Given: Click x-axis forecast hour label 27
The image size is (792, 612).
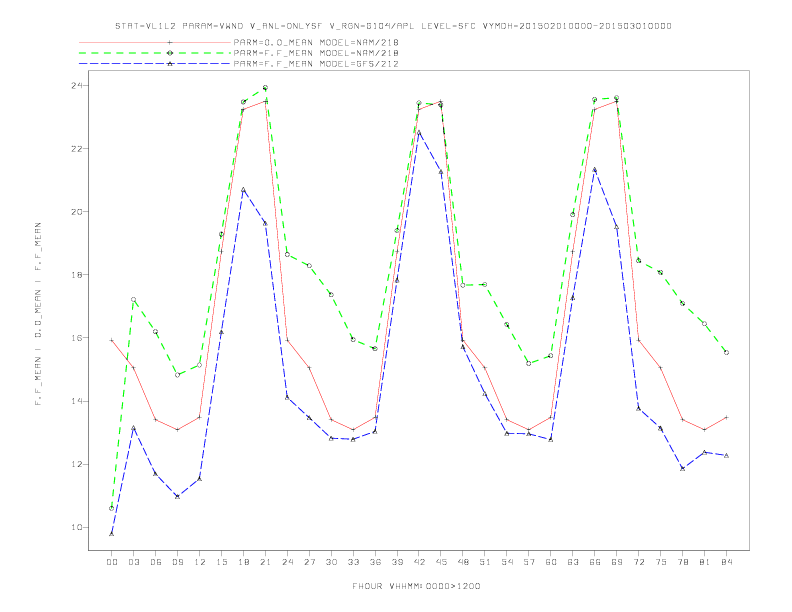Looking at the screenshot, I should click(x=309, y=562).
